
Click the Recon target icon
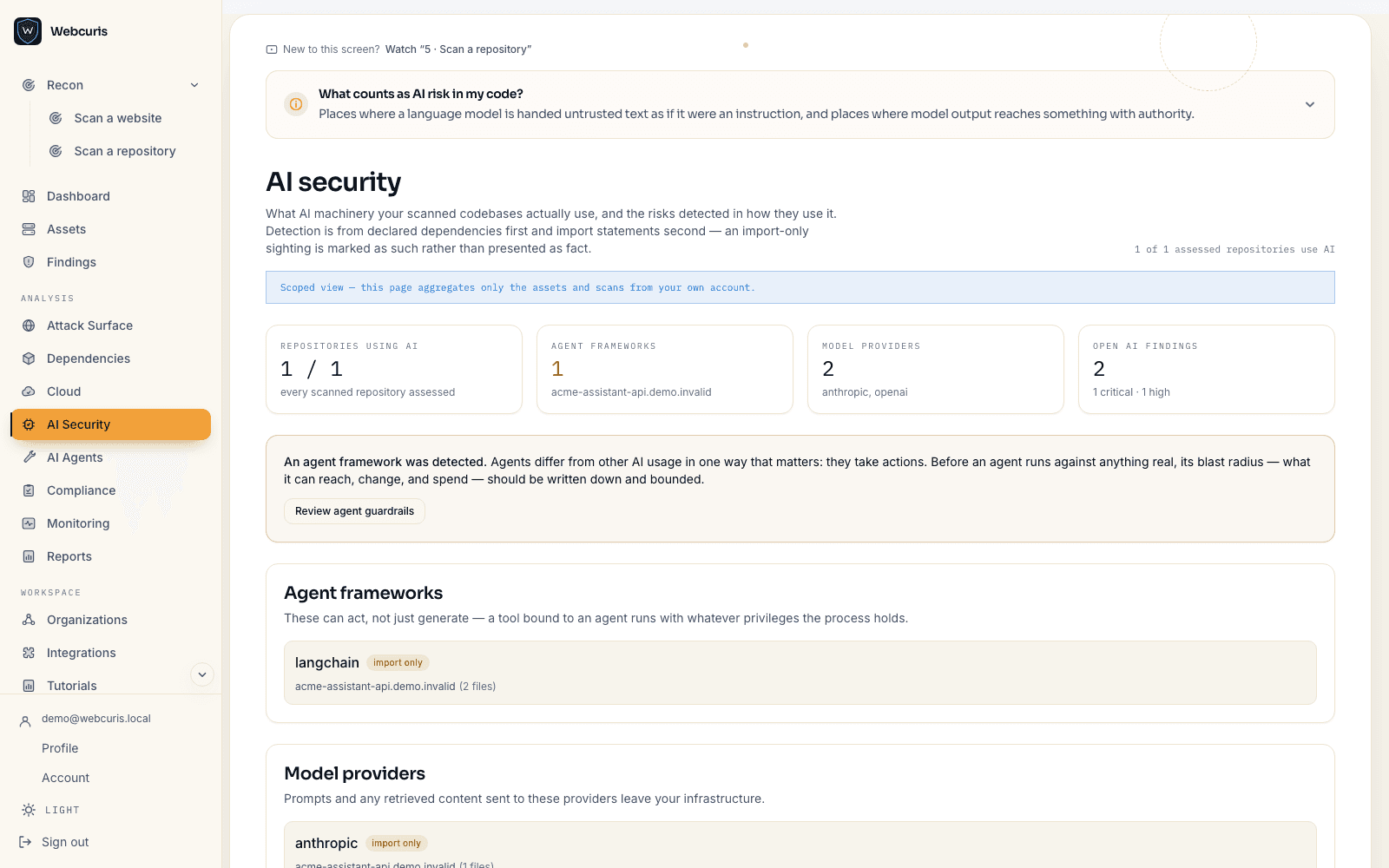pos(29,85)
